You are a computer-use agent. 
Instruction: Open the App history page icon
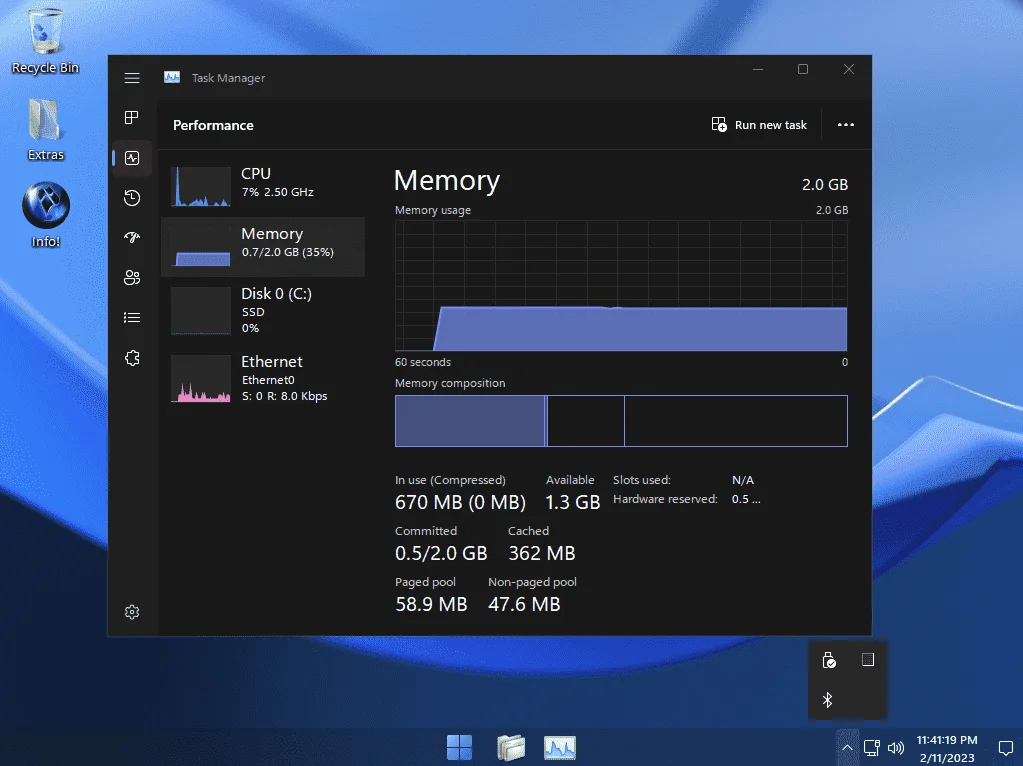pyautogui.click(x=132, y=198)
